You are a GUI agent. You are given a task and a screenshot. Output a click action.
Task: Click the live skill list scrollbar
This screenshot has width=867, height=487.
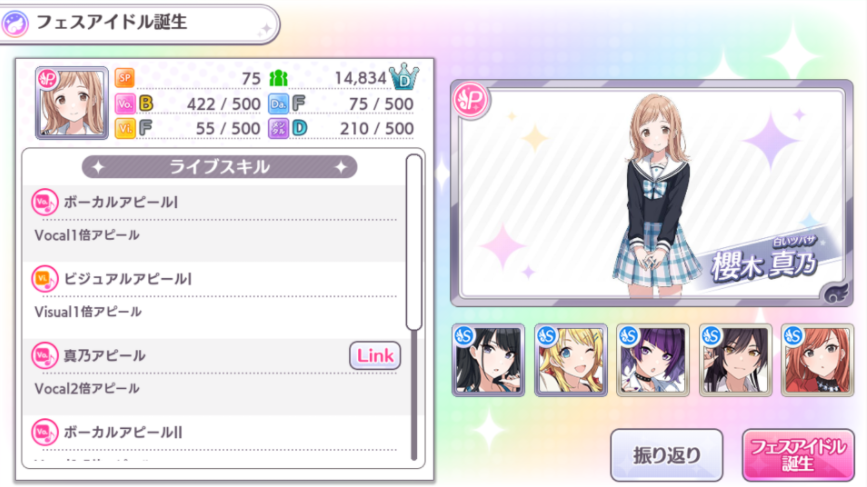(x=414, y=243)
